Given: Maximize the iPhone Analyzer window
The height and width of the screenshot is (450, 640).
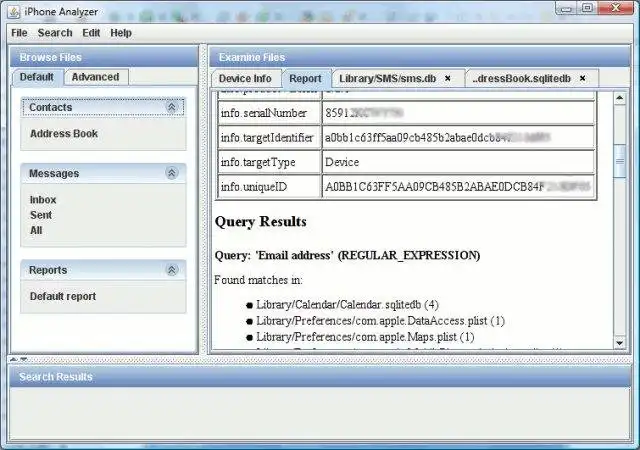Looking at the screenshot, I should 587,9.
